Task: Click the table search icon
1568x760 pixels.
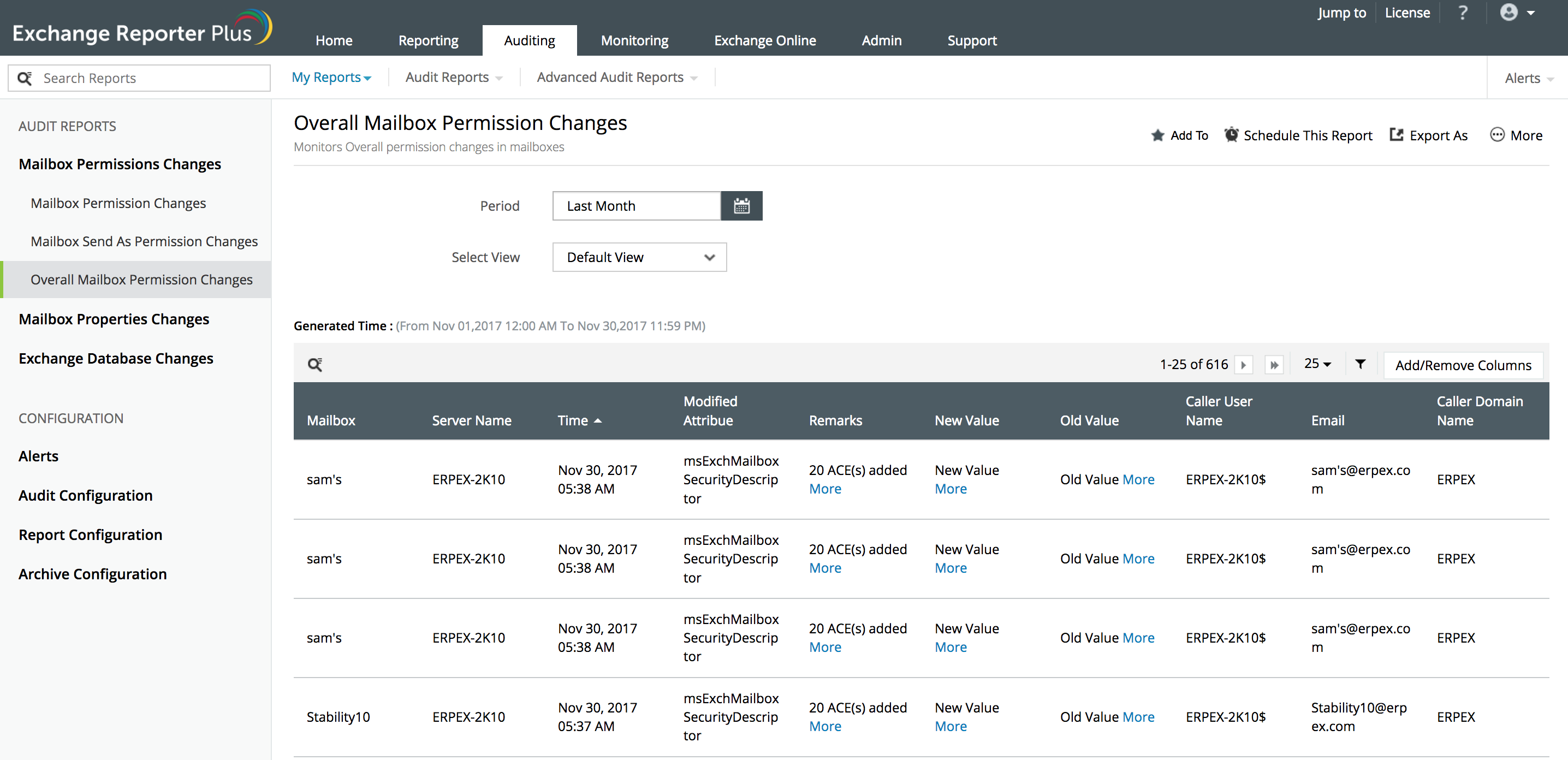Action: (314, 365)
